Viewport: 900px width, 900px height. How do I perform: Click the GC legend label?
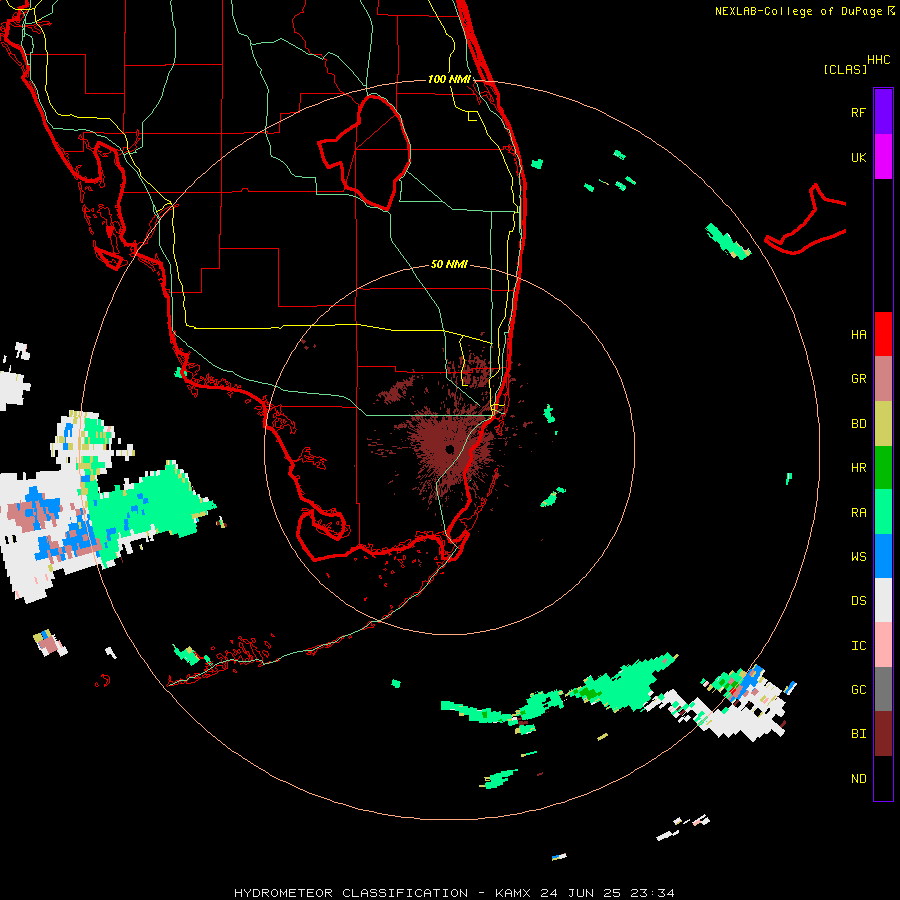click(x=858, y=690)
